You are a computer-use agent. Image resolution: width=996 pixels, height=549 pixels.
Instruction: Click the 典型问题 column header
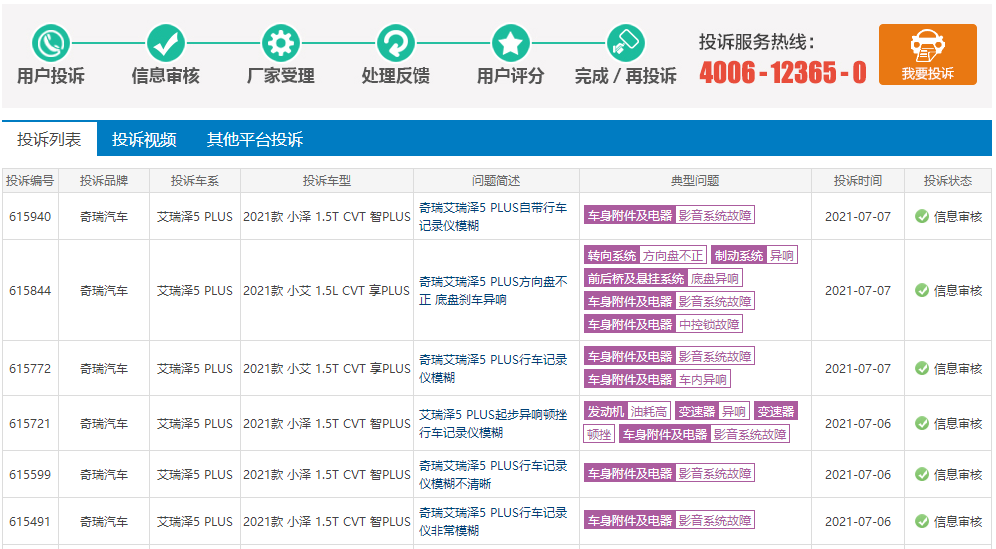pos(695,180)
